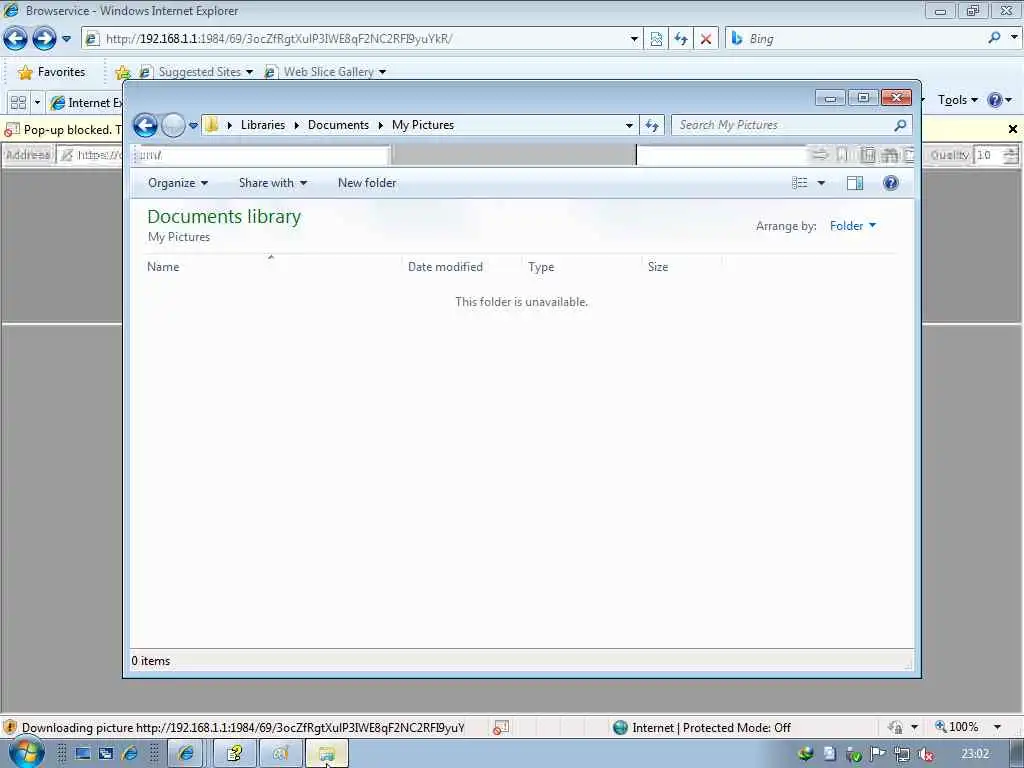
Task: Sort by Date modified column
Action: 445,266
